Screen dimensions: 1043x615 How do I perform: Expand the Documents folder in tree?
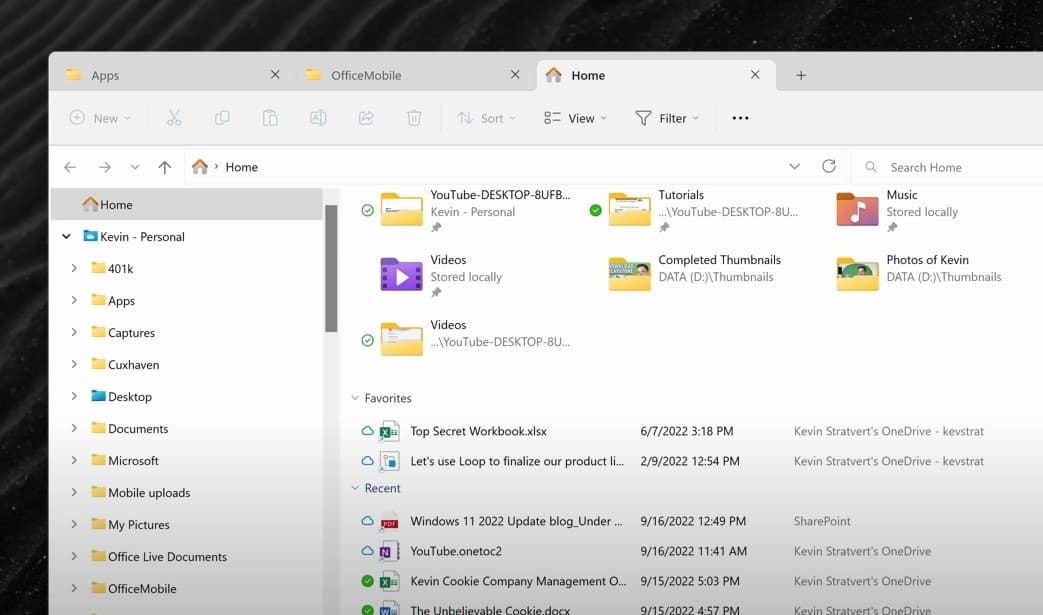point(74,429)
